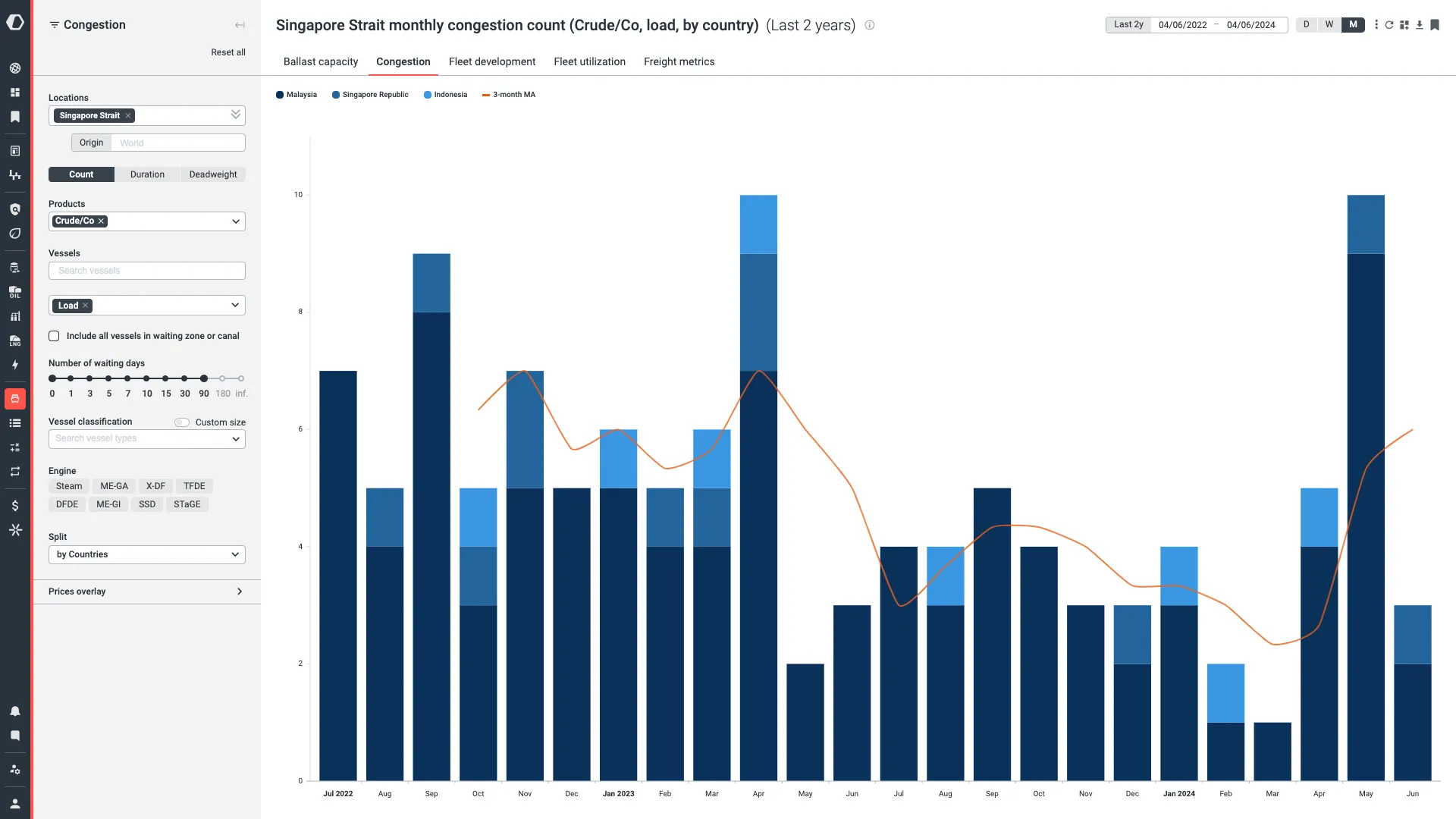Click the lightning bolt icon in sidebar

15,365
